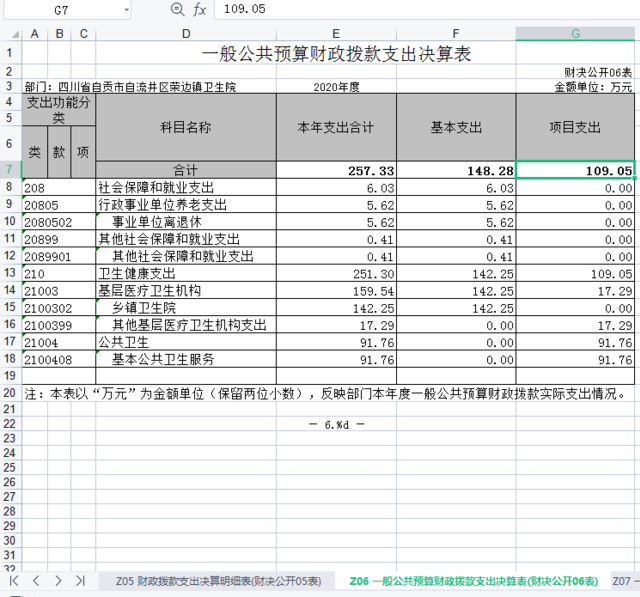Go to previous sheet with the left arrow
This screenshot has width=640, height=597.
36,580
